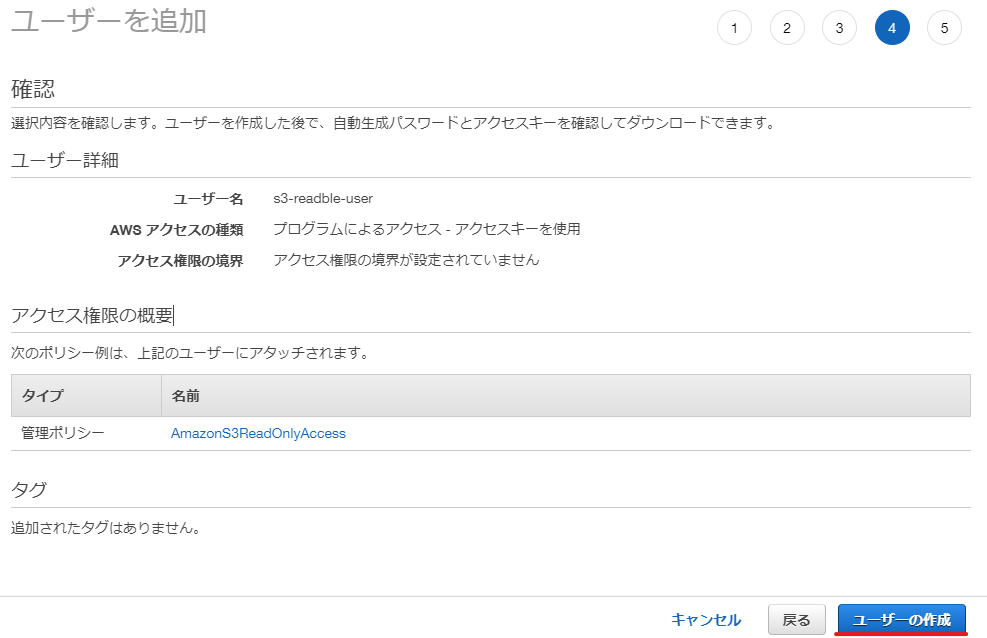Screen dimensions: 987x638
Task: Click the 次のポリシー例は description line
Action: (191, 353)
